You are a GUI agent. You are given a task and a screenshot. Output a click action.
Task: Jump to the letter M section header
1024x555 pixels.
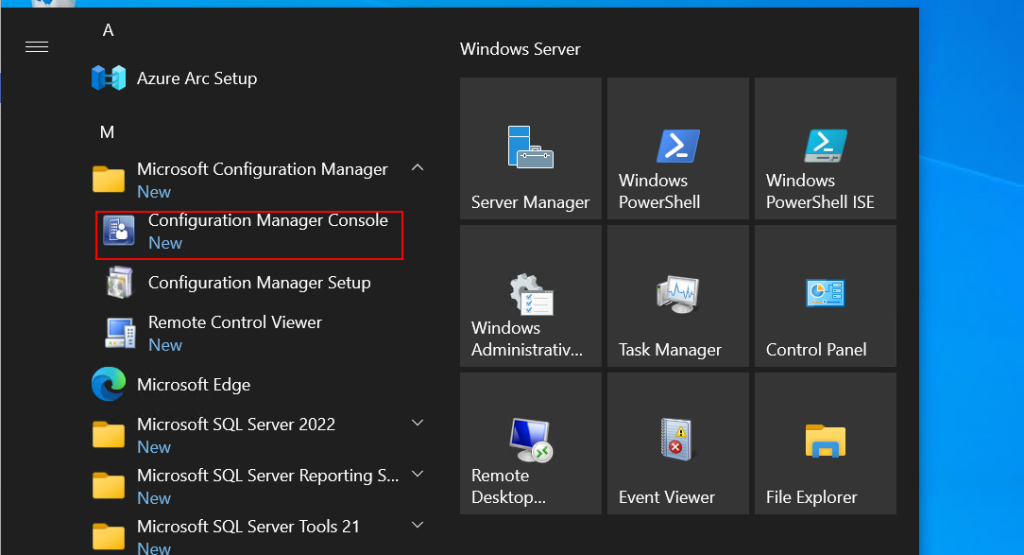pos(108,132)
